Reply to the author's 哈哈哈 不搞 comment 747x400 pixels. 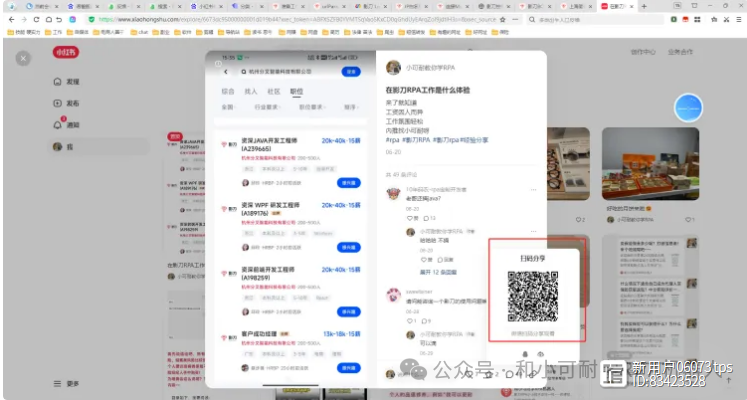445,260
